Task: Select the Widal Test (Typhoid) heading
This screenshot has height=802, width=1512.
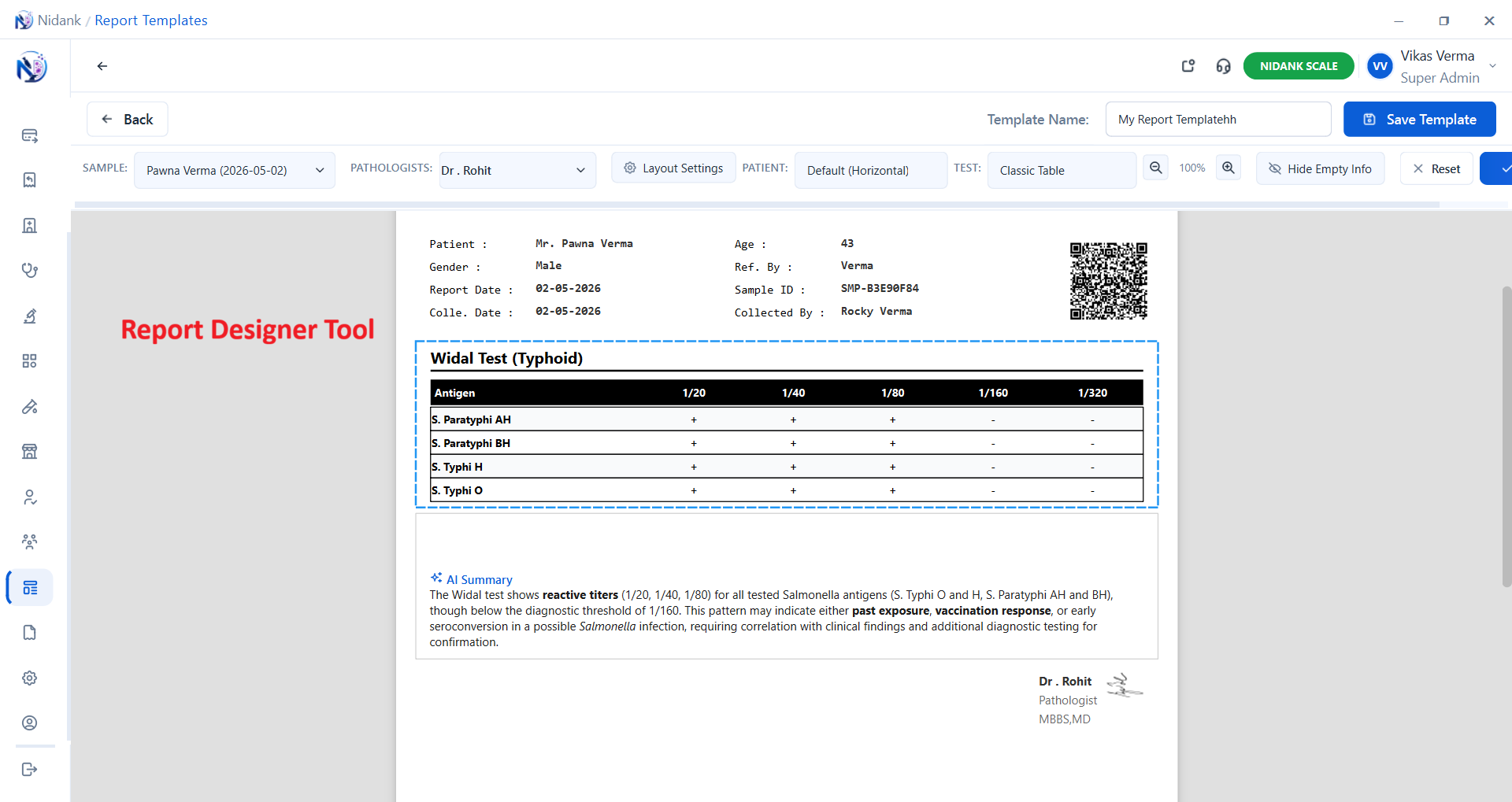Action: [x=506, y=359]
